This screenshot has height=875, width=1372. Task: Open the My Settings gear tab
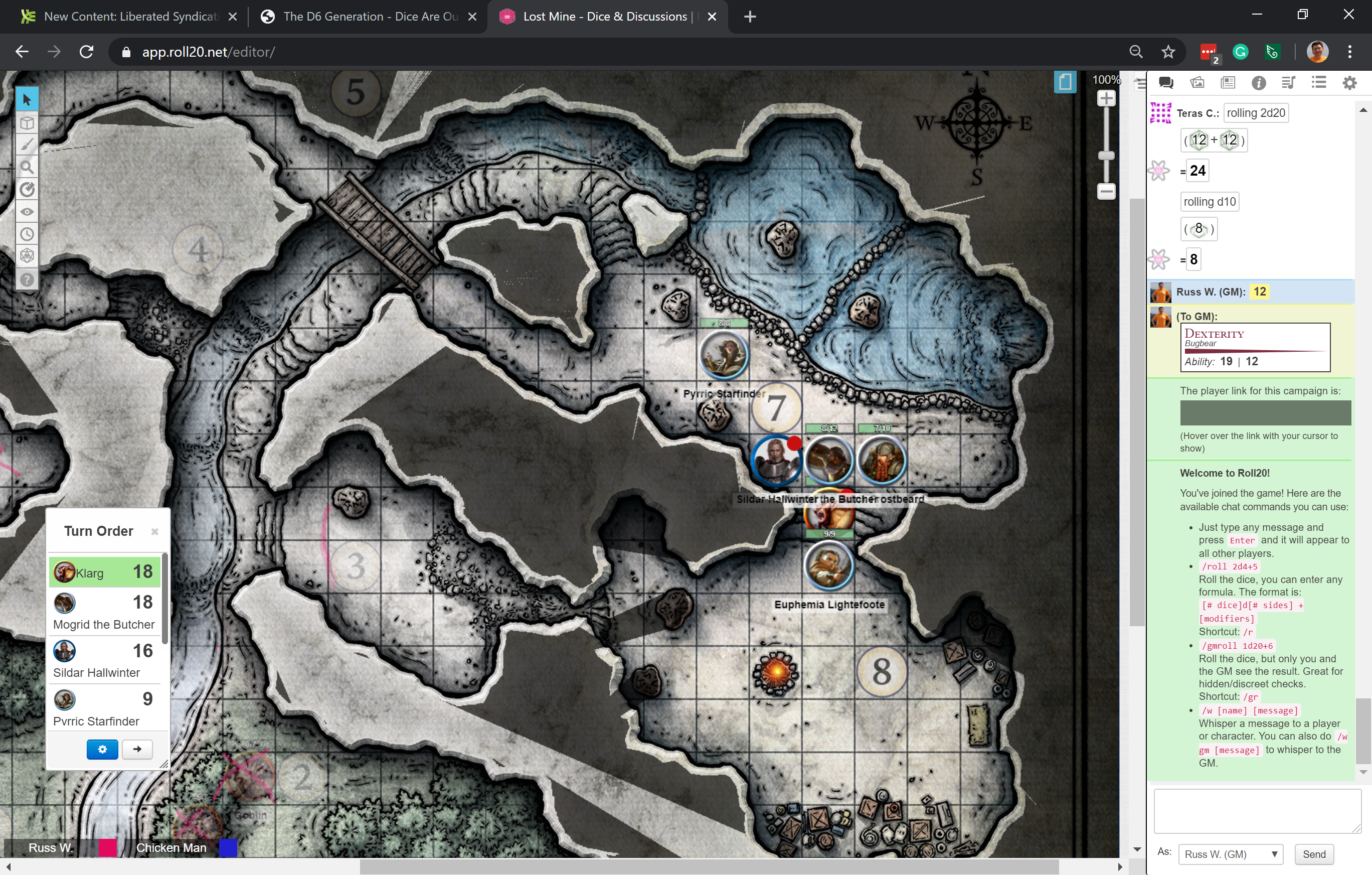1349,83
